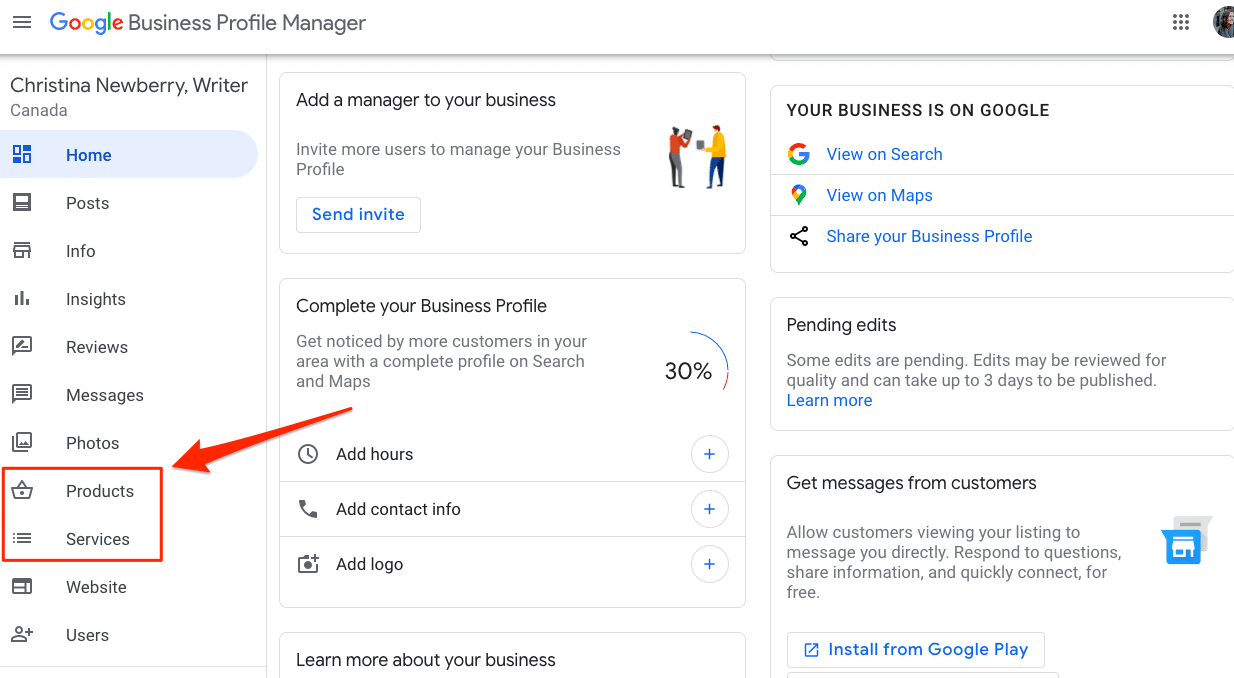Click the Photos icon in sidebar
1234x678 pixels.
click(22, 442)
